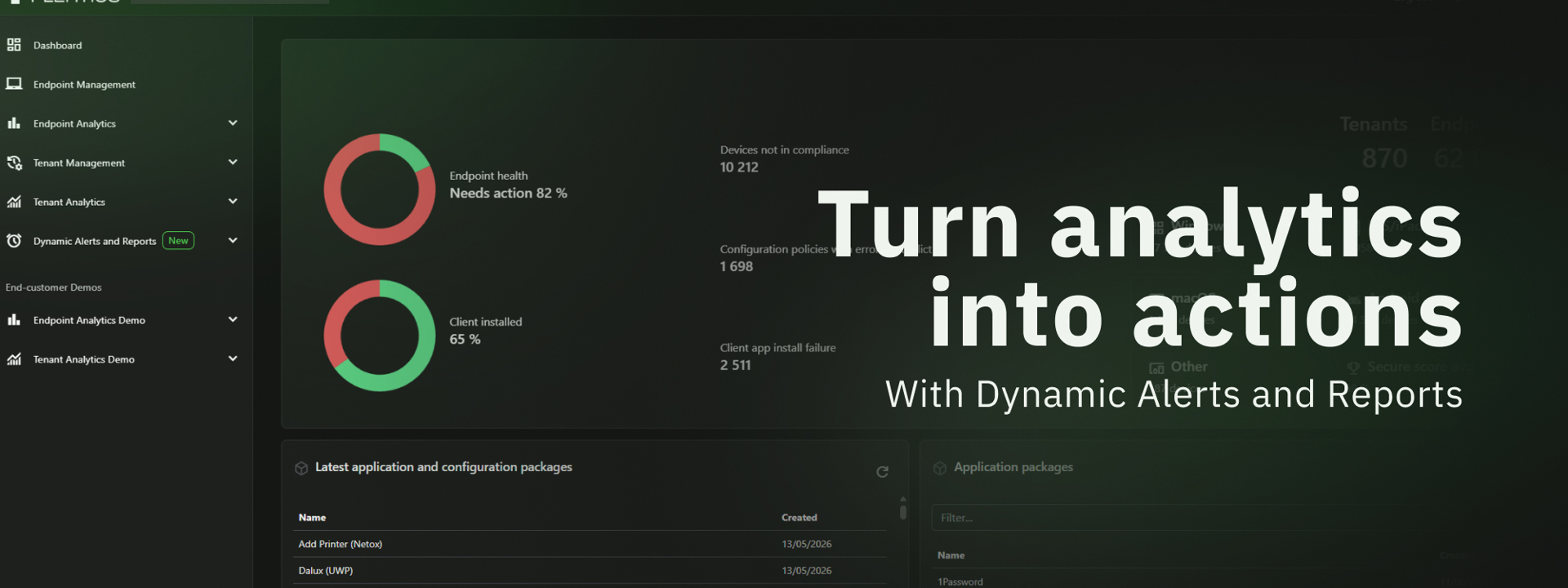1568x588 pixels.
Task: Click the Endpoint health donut chart
Action: [380, 189]
